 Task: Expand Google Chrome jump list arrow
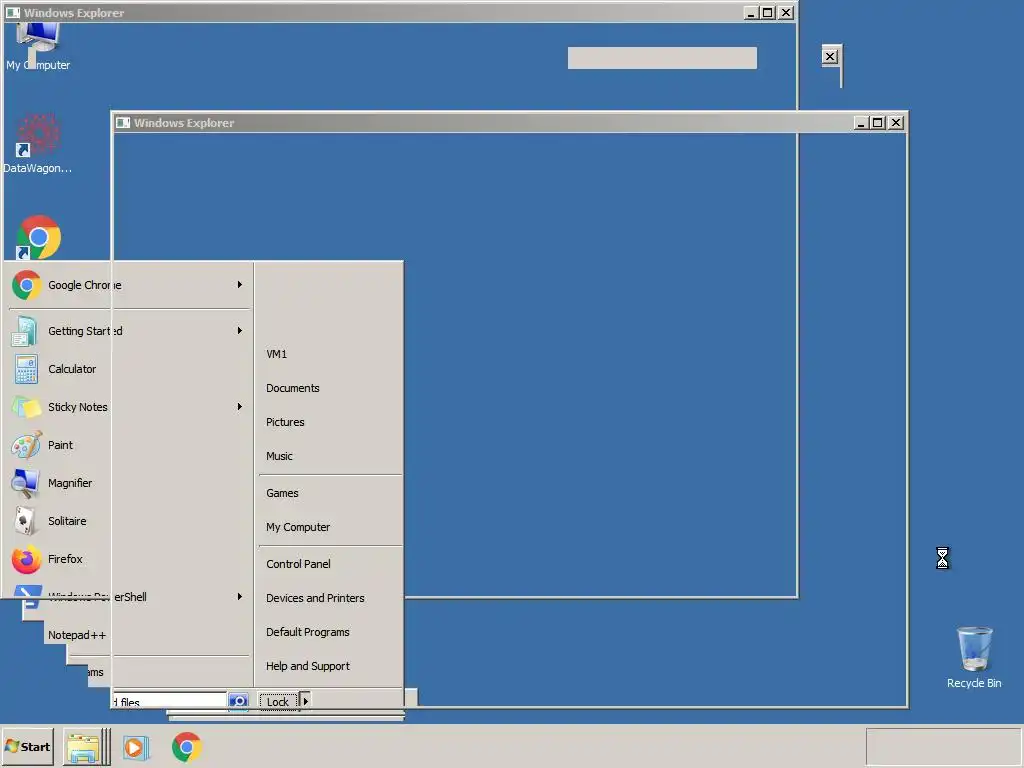pyautogui.click(x=240, y=285)
